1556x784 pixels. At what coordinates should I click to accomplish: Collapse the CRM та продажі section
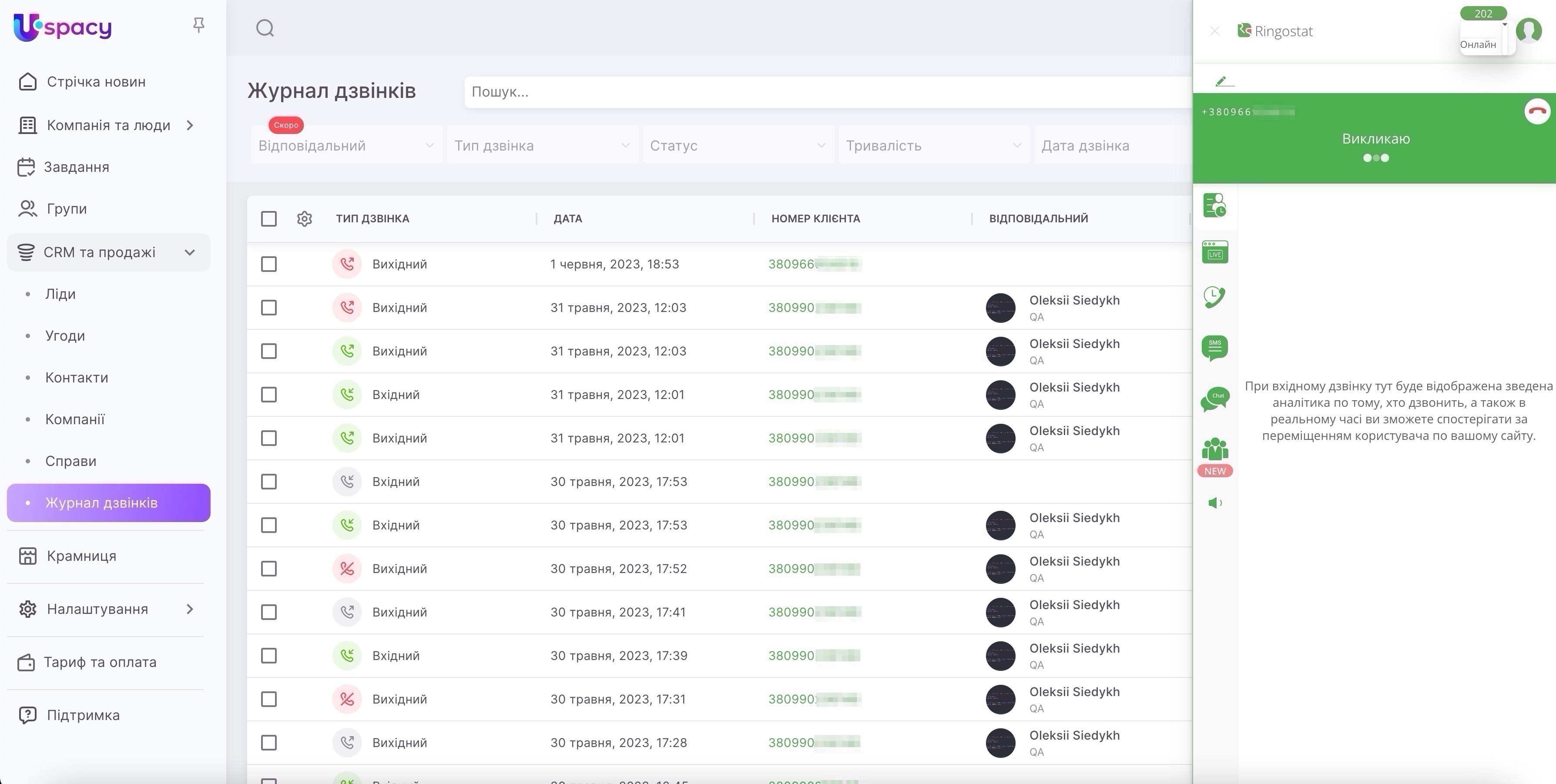[x=190, y=252]
